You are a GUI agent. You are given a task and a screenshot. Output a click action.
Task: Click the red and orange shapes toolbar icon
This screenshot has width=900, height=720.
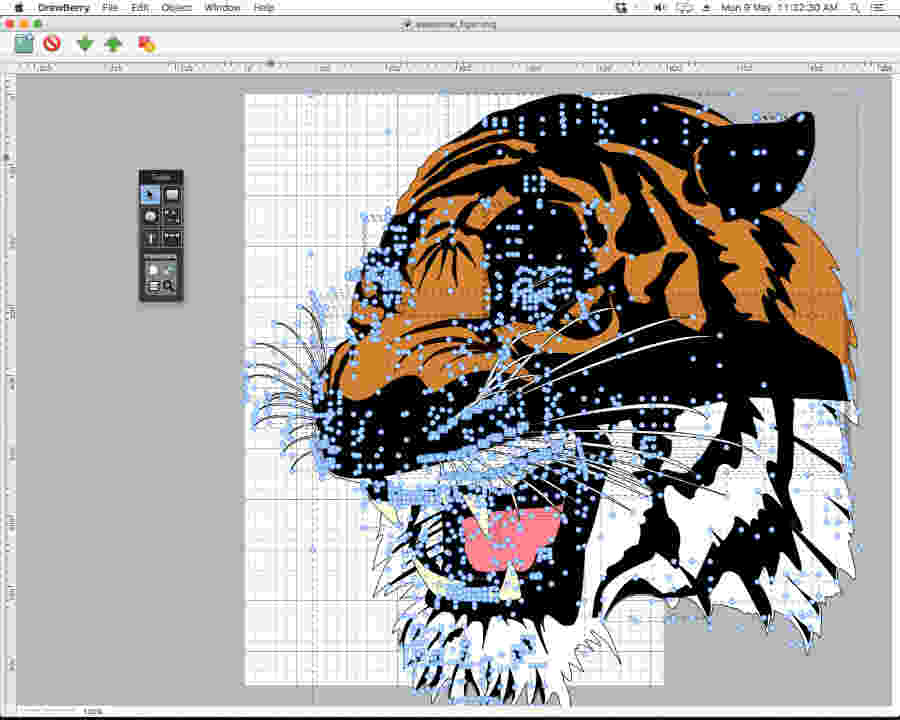146,44
